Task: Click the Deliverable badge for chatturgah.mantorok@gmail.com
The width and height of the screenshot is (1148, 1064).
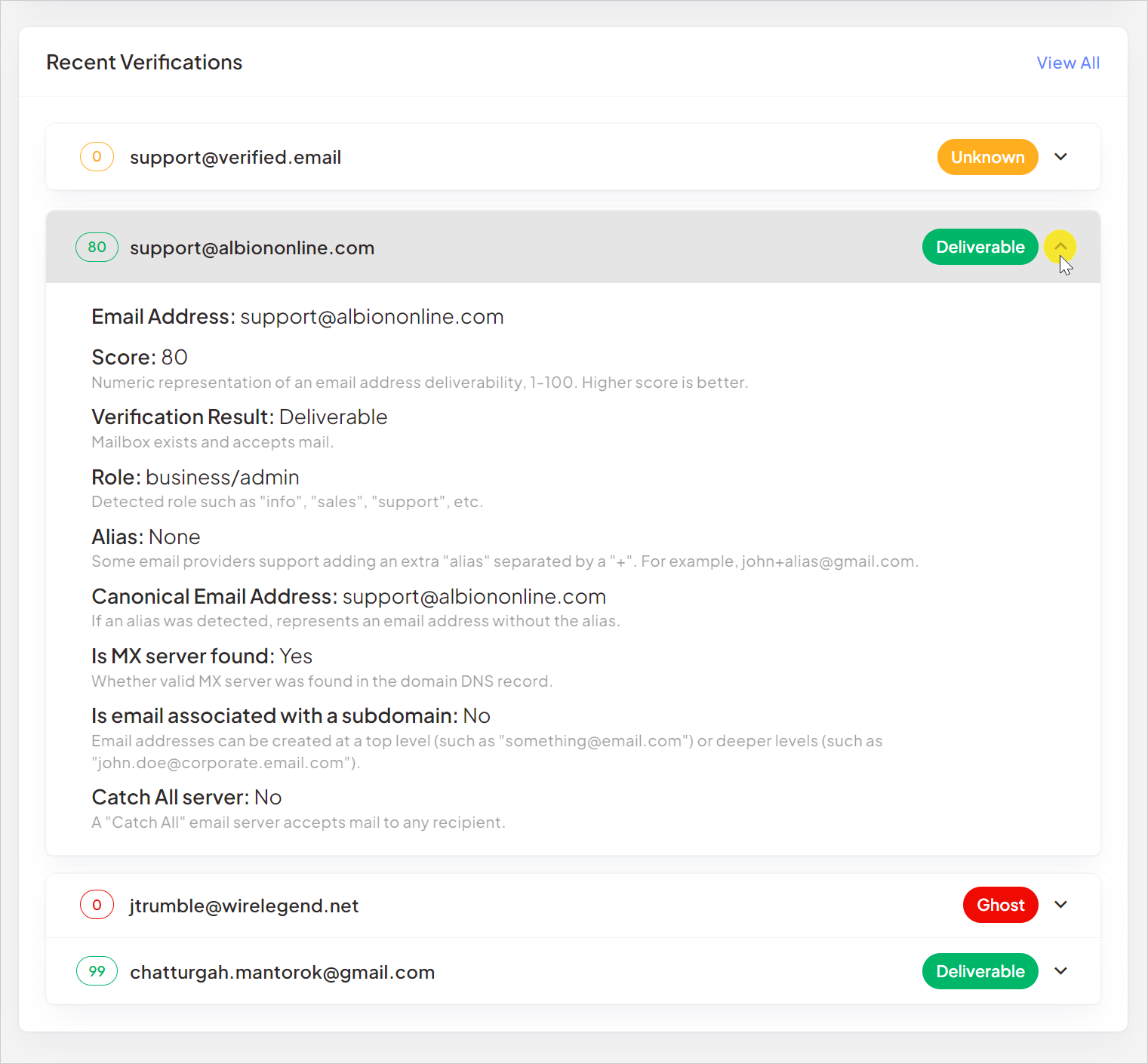Action: coord(980,971)
